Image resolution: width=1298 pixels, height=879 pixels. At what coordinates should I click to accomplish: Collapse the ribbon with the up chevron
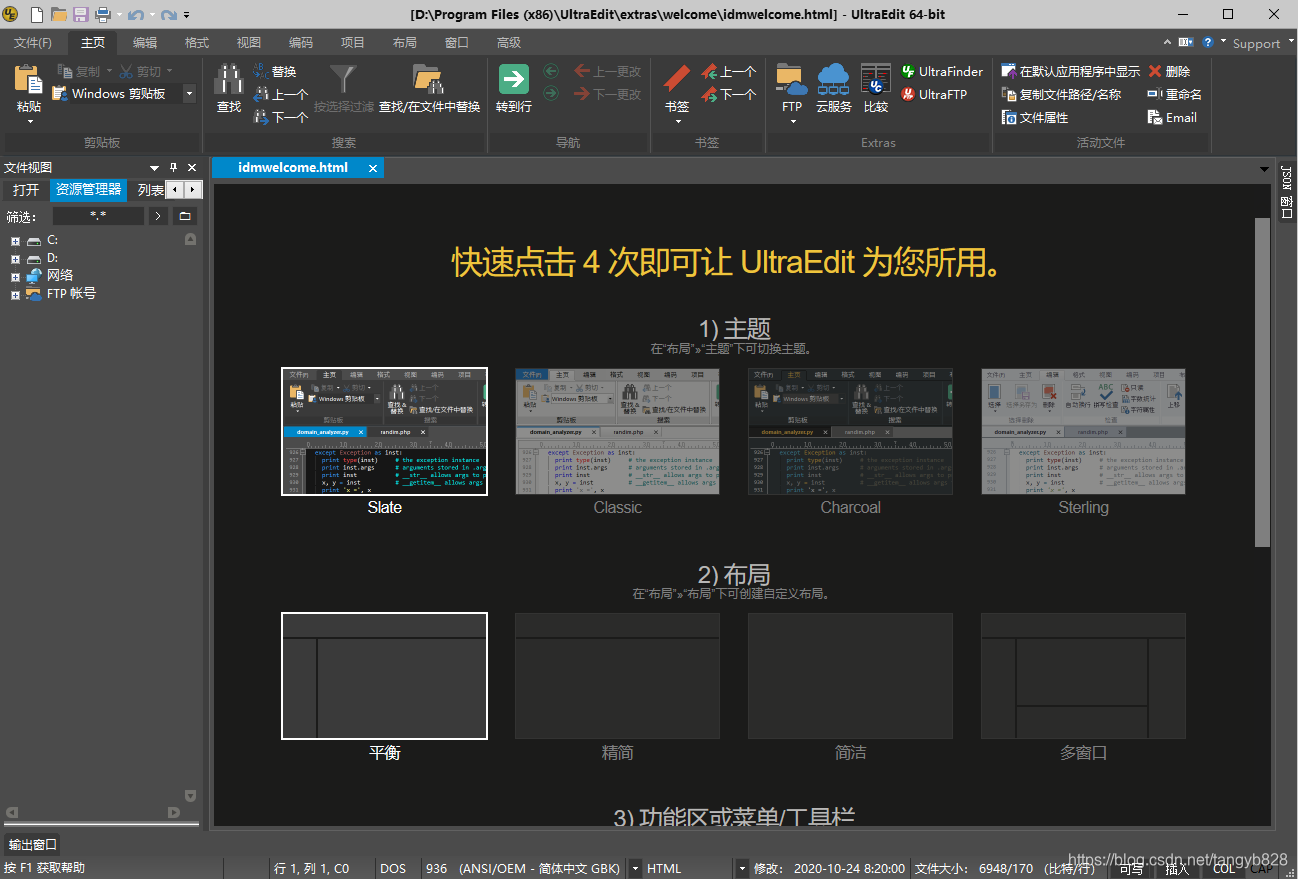tap(1167, 42)
